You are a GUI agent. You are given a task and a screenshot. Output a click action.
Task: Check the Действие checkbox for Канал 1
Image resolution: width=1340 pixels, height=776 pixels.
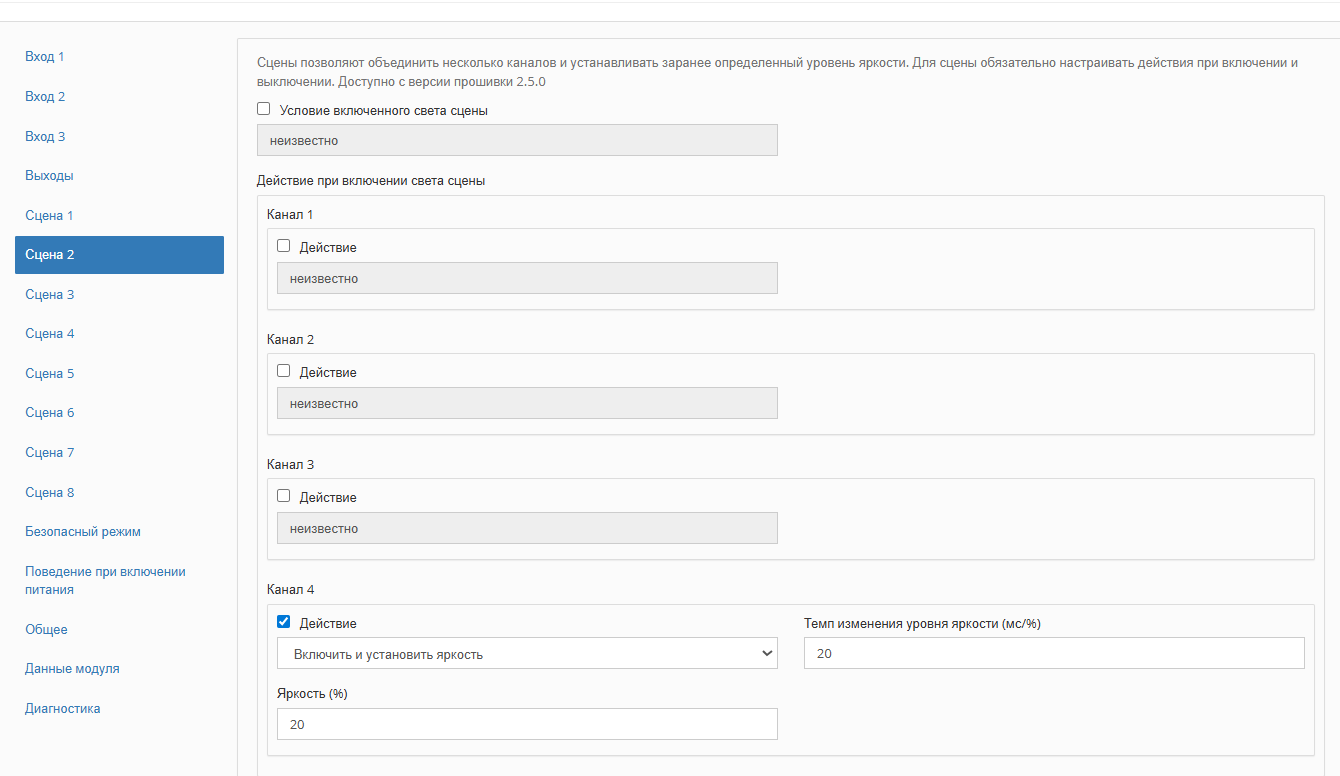(284, 246)
